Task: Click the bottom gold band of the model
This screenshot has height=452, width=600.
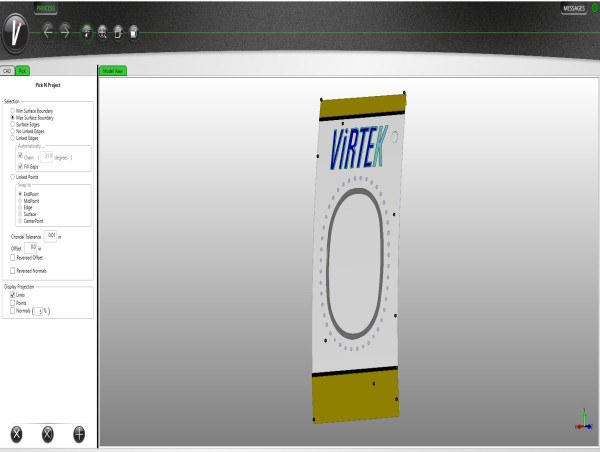Action: [x=355, y=397]
